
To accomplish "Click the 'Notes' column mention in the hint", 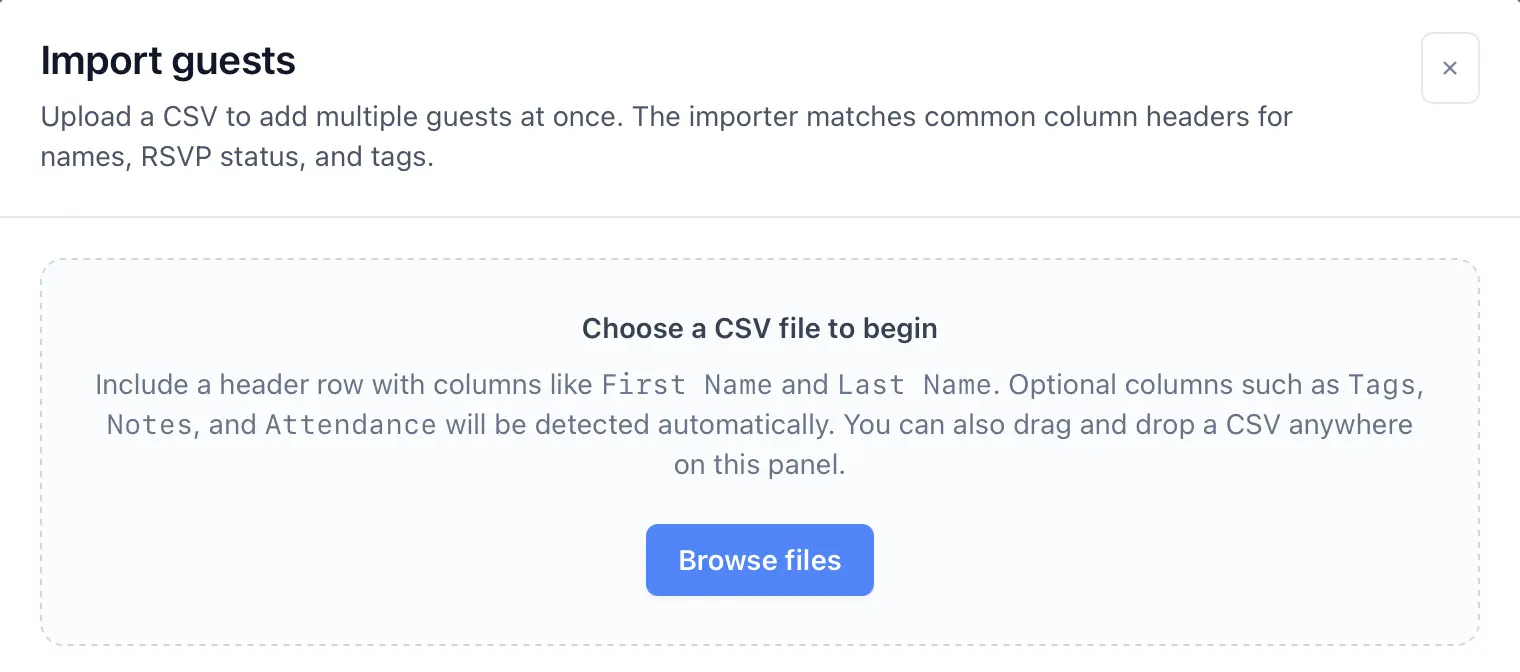I will 148,424.
